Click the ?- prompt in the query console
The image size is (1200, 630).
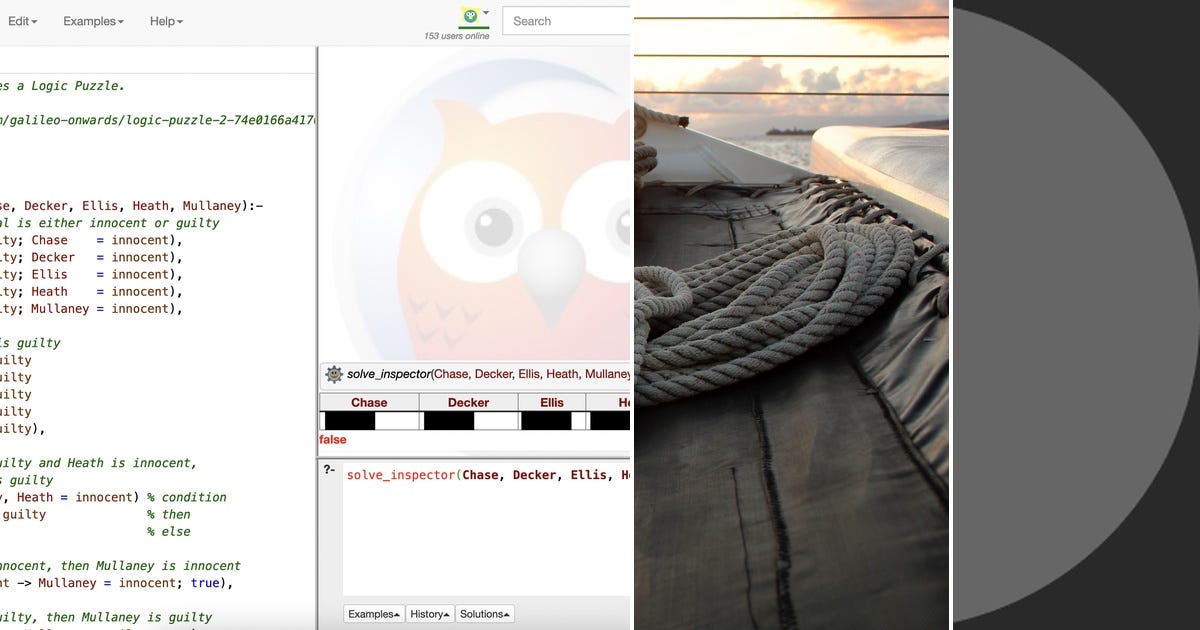click(330, 470)
